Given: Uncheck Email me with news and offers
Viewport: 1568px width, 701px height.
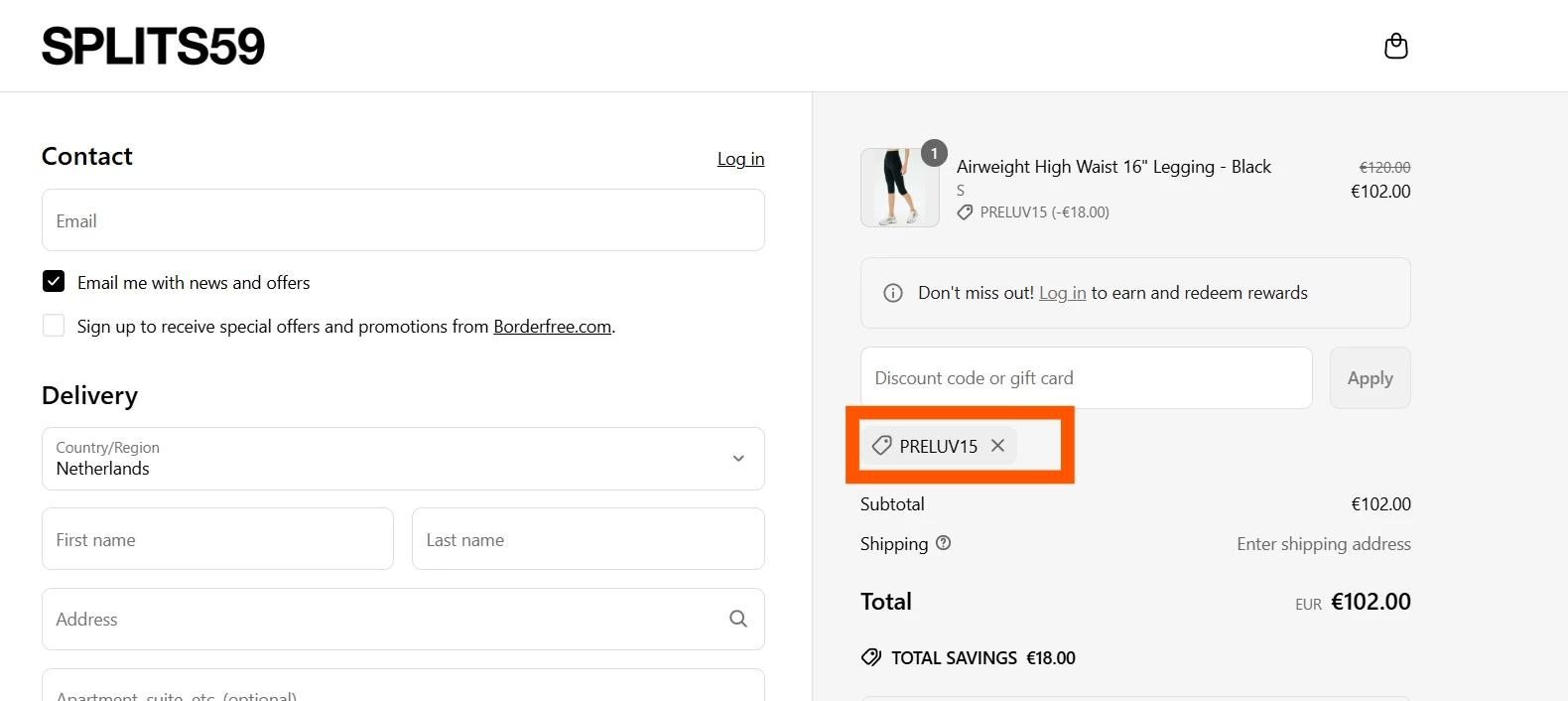Looking at the screenshot, I should 54,282.
